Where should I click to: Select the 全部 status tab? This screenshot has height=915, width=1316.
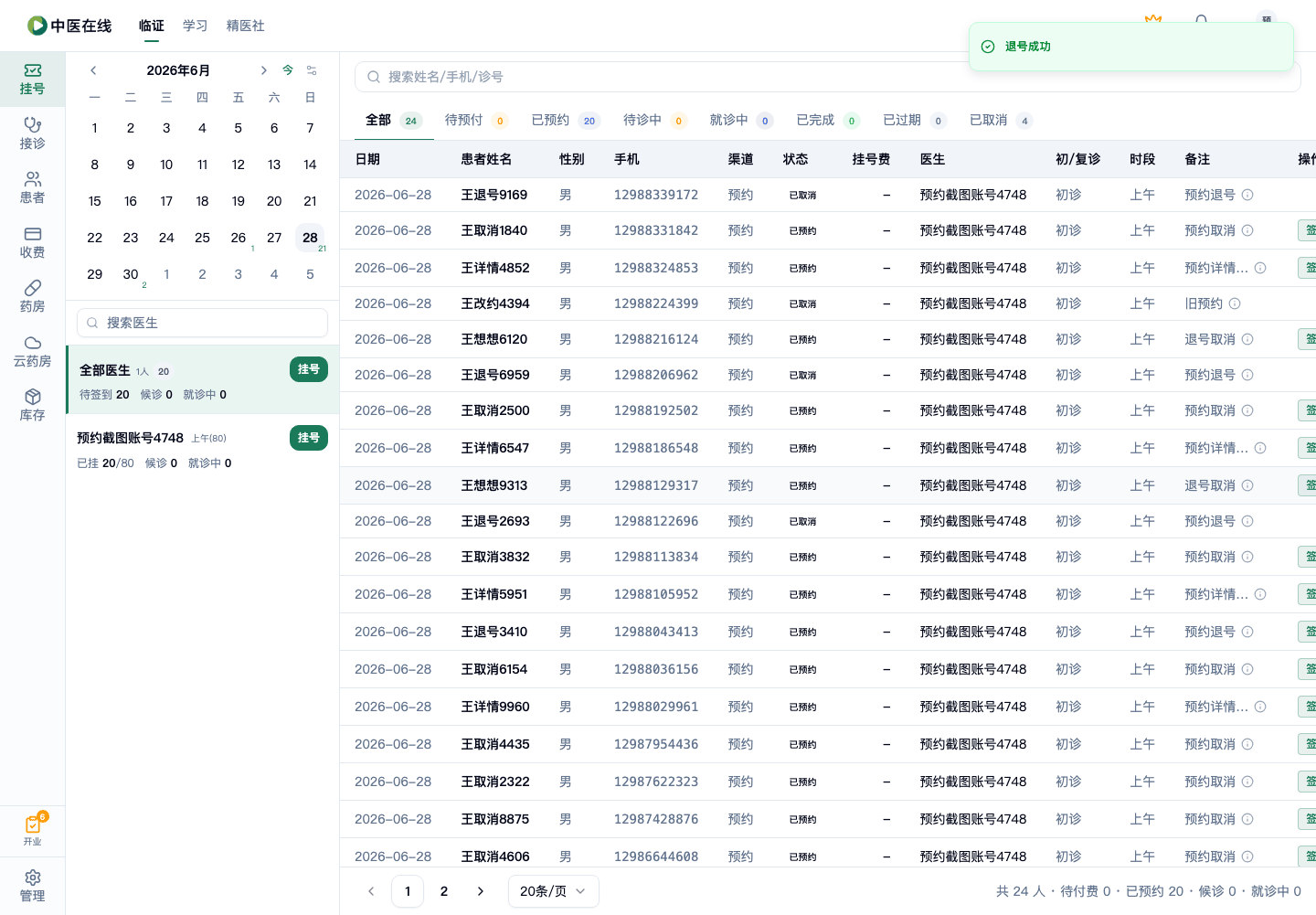[392, 120]
